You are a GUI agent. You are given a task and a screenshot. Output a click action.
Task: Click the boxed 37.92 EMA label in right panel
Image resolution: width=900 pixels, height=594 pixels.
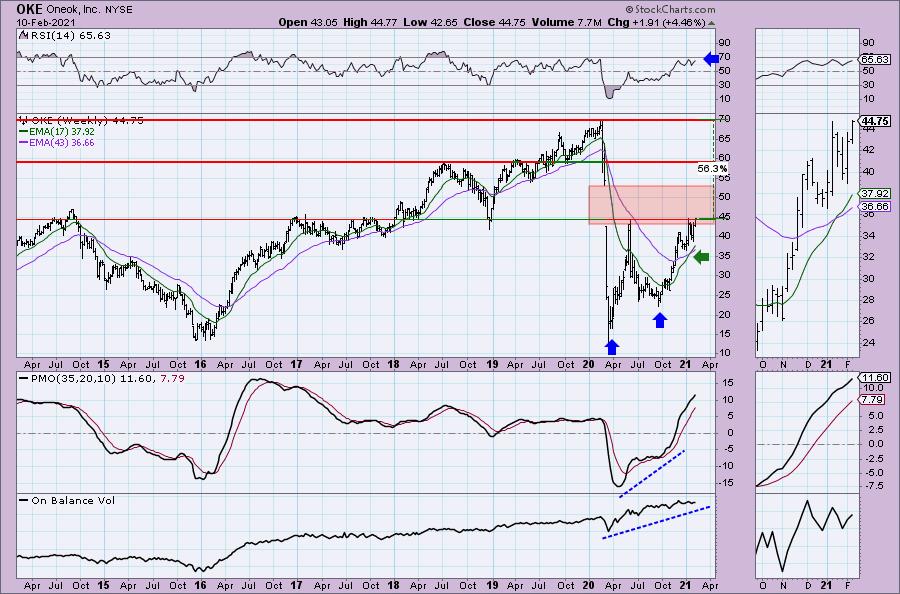[875, 194]
